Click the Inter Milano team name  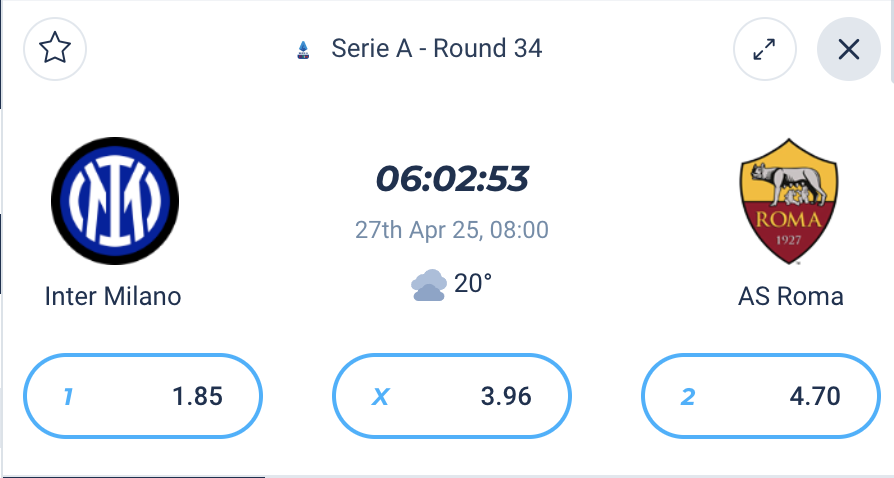(113, 297)
